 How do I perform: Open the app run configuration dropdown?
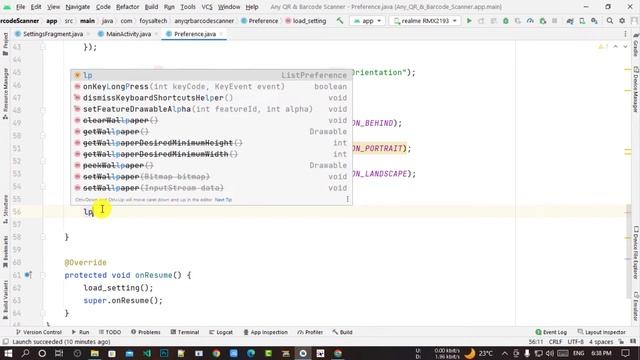point(367,20)
